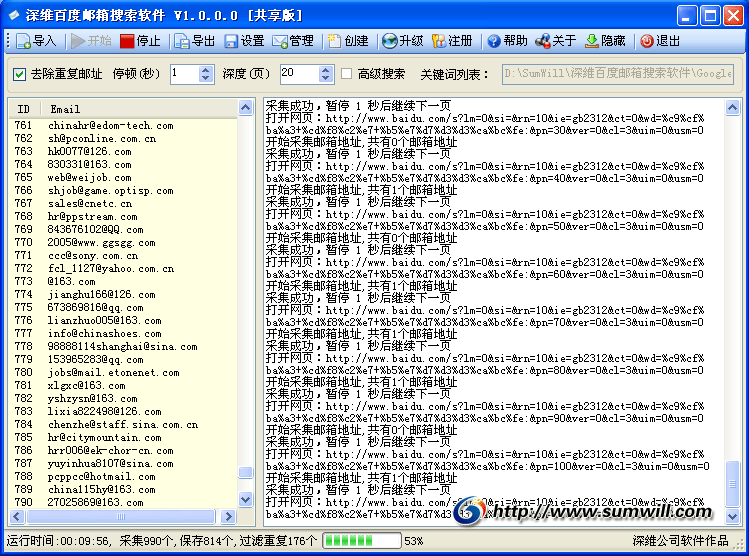Select row 772 fcl_1127@yahoo.com.cn

coord(123,268)
